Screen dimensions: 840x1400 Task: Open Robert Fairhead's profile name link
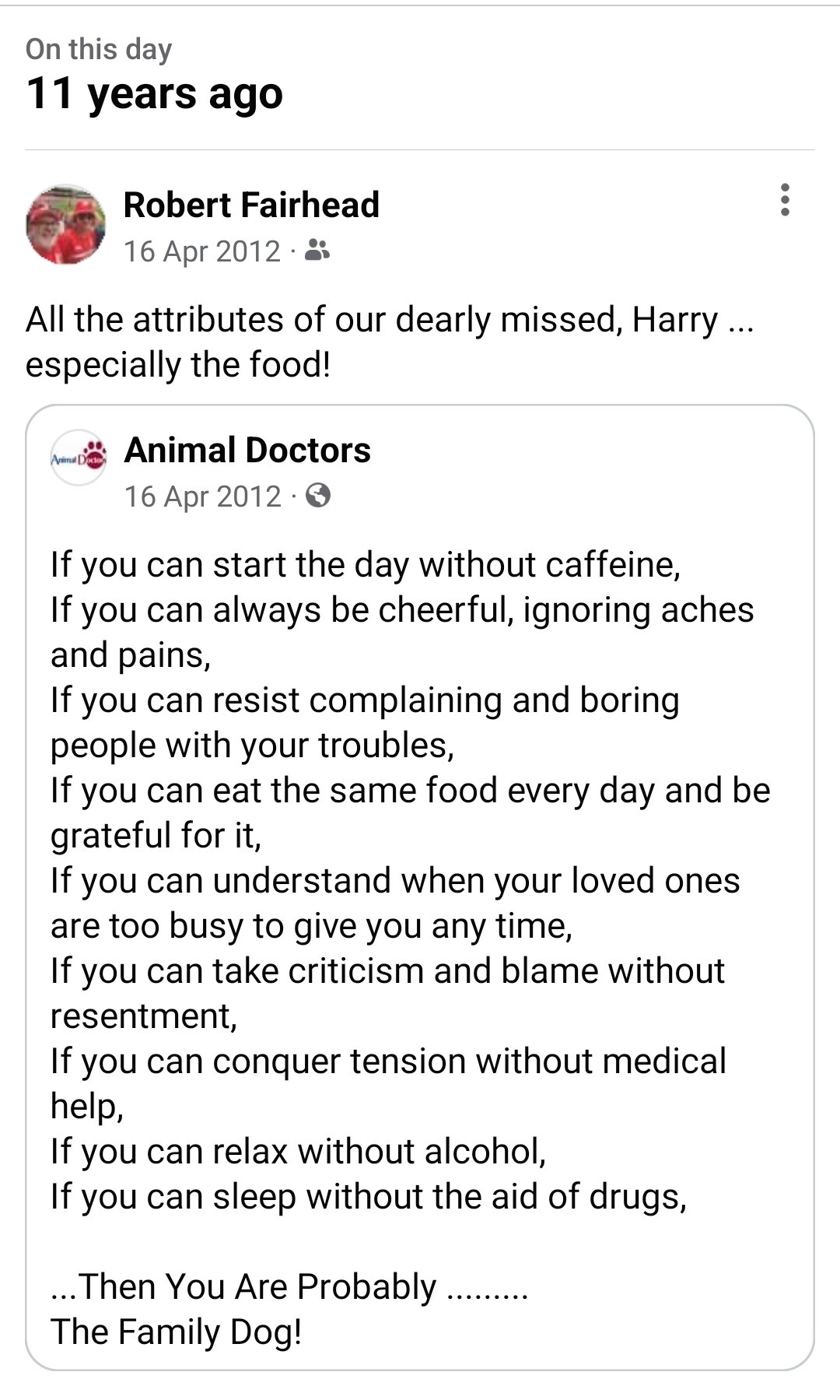(x=251, y=205)
